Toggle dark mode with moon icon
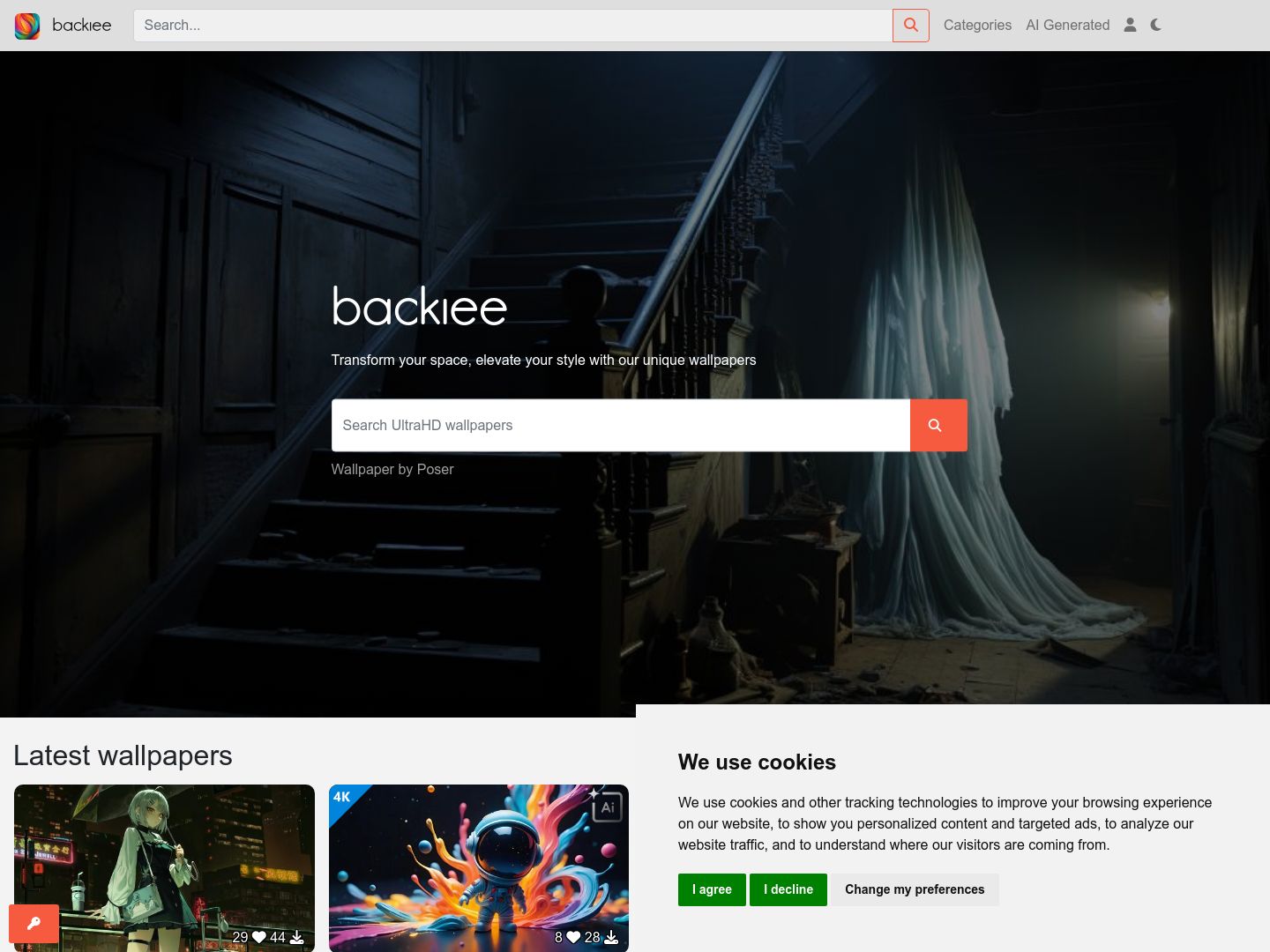1270x952 pixels. (1156, 26)
